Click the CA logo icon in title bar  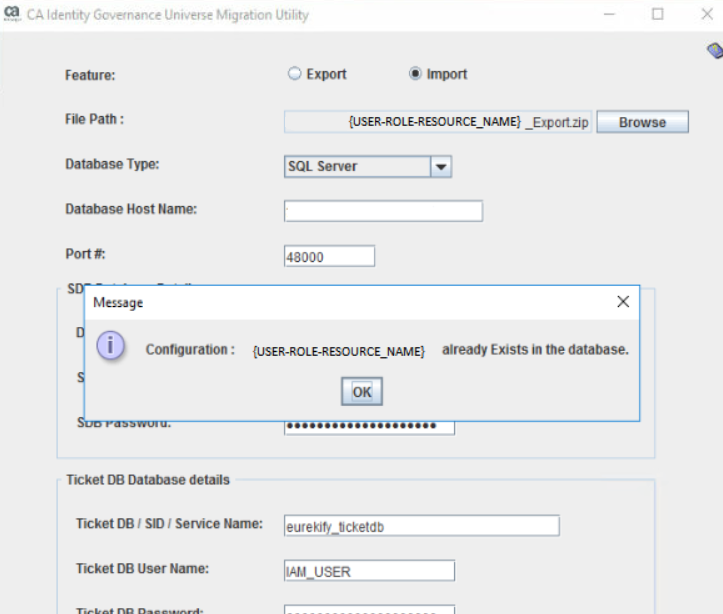tap(12, 13)
